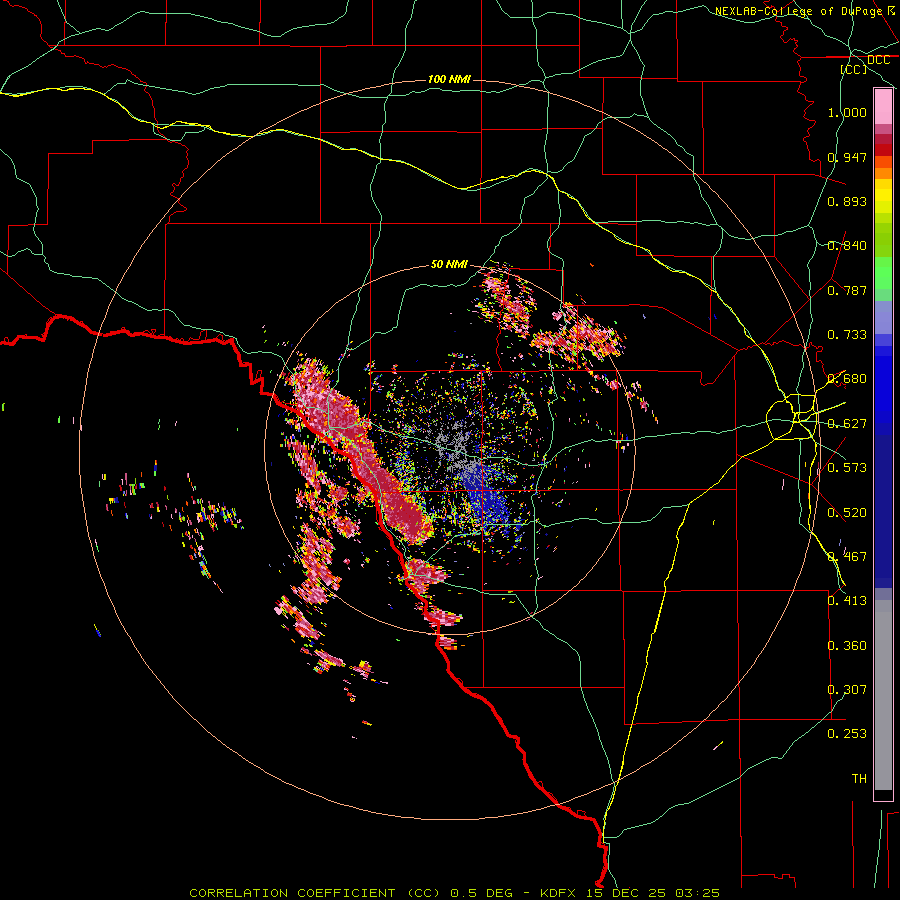Click the 0.733 scale value
Viewport: 900px width, 900px height.
[x=847, y=335]
